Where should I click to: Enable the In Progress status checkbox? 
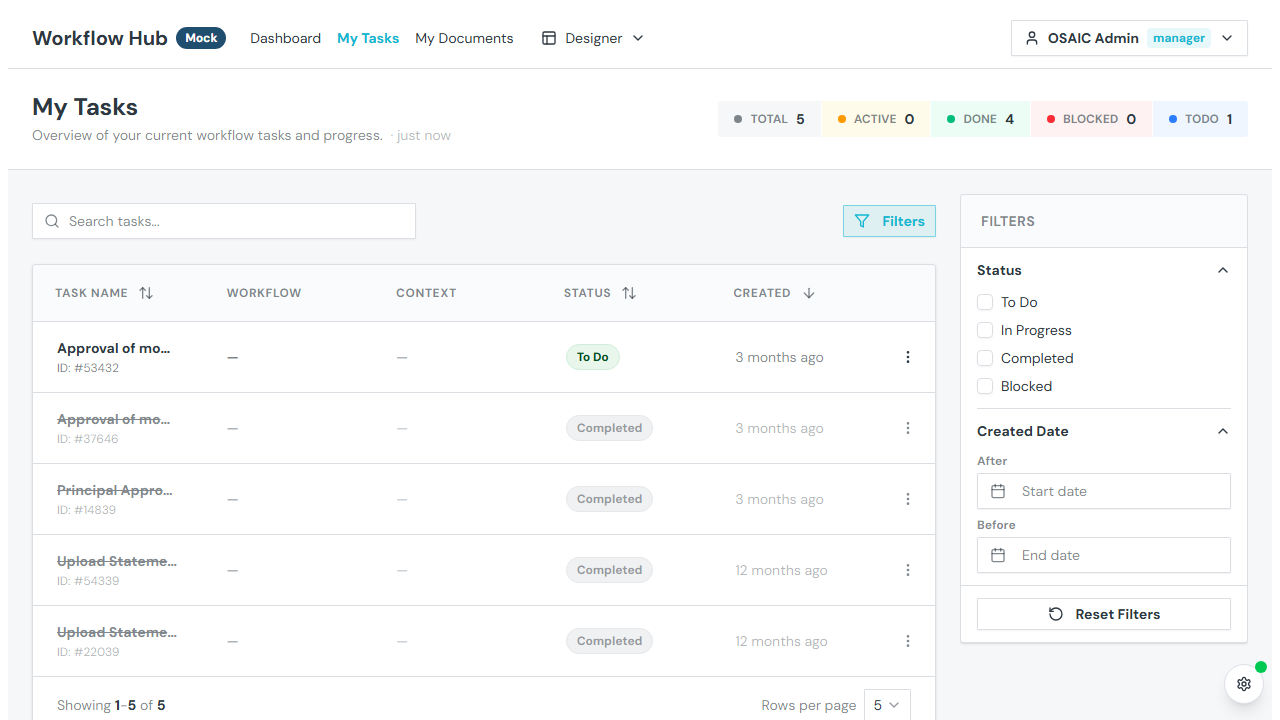(x=985, y=330)
